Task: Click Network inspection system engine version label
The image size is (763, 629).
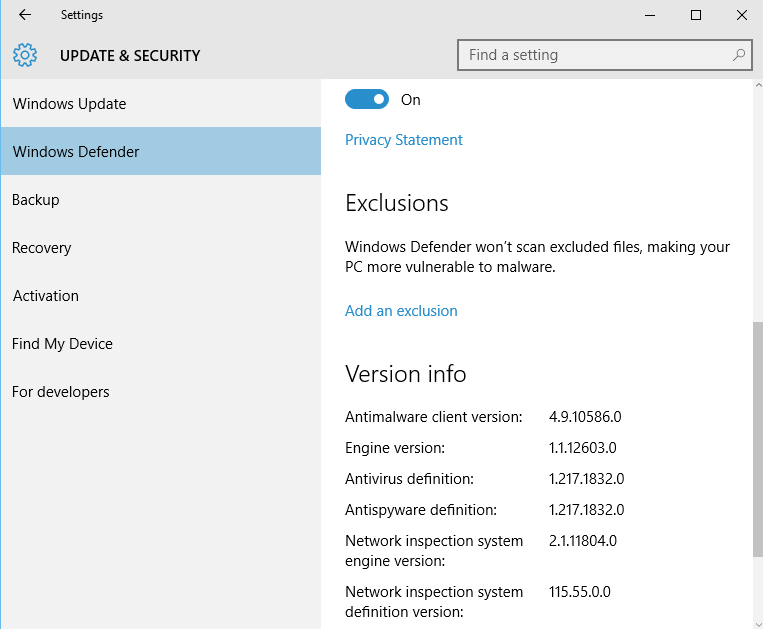Action: click(434, 551)
